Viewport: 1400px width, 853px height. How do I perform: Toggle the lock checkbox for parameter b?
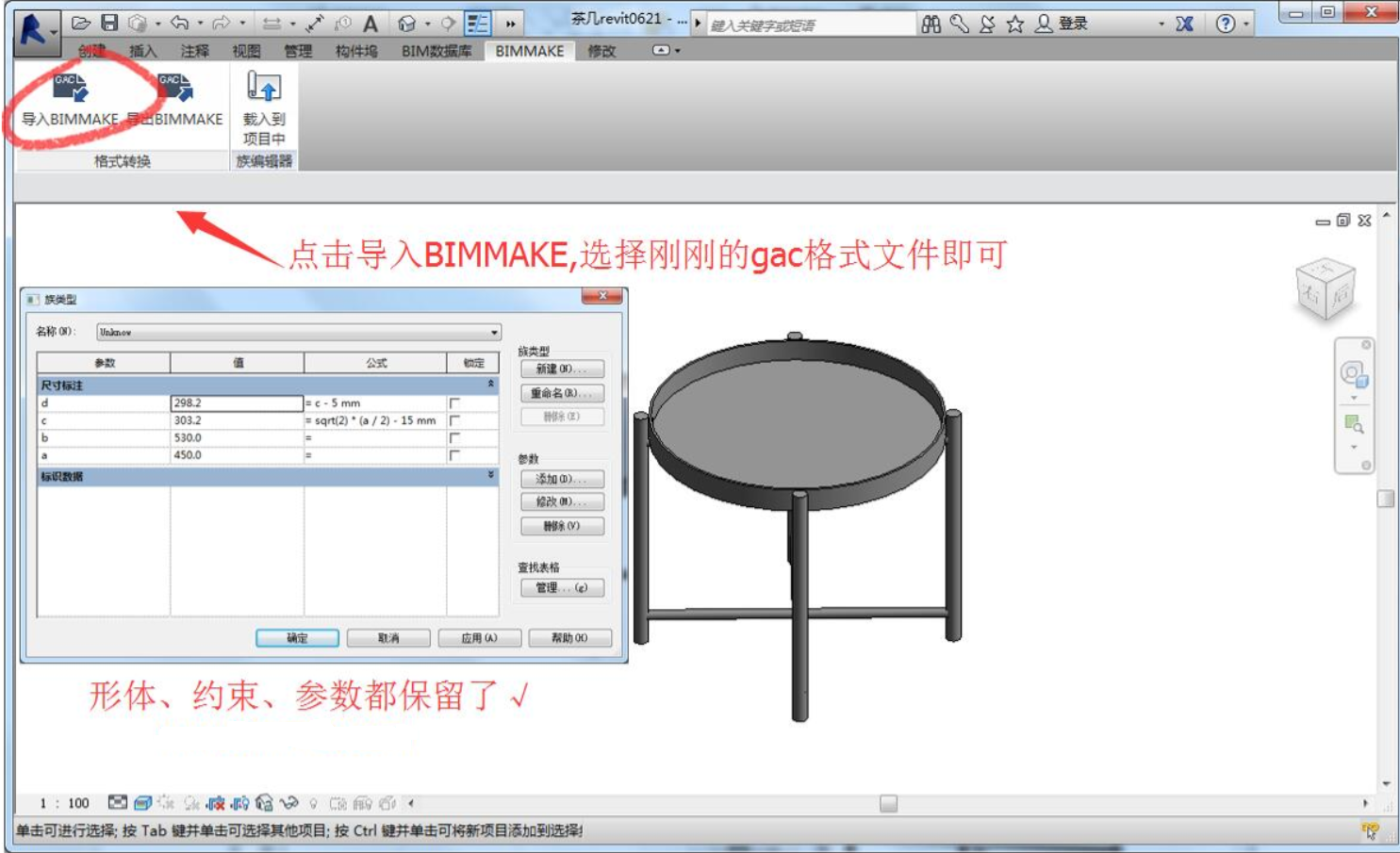click(454, 438)
